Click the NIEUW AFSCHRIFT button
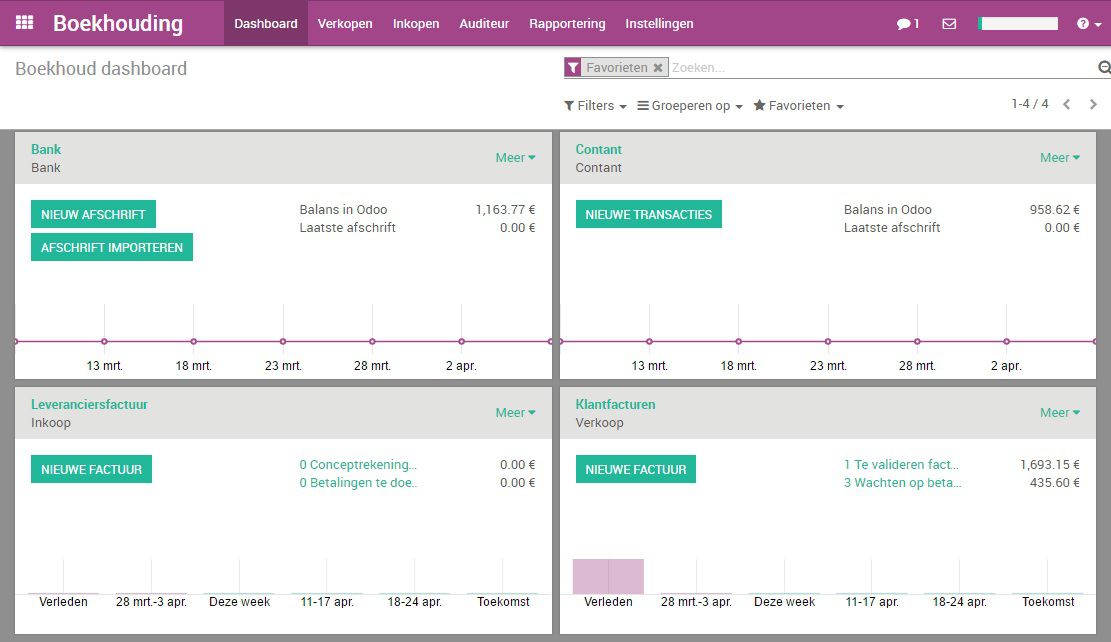1111x642 pixels. (93, 214)
